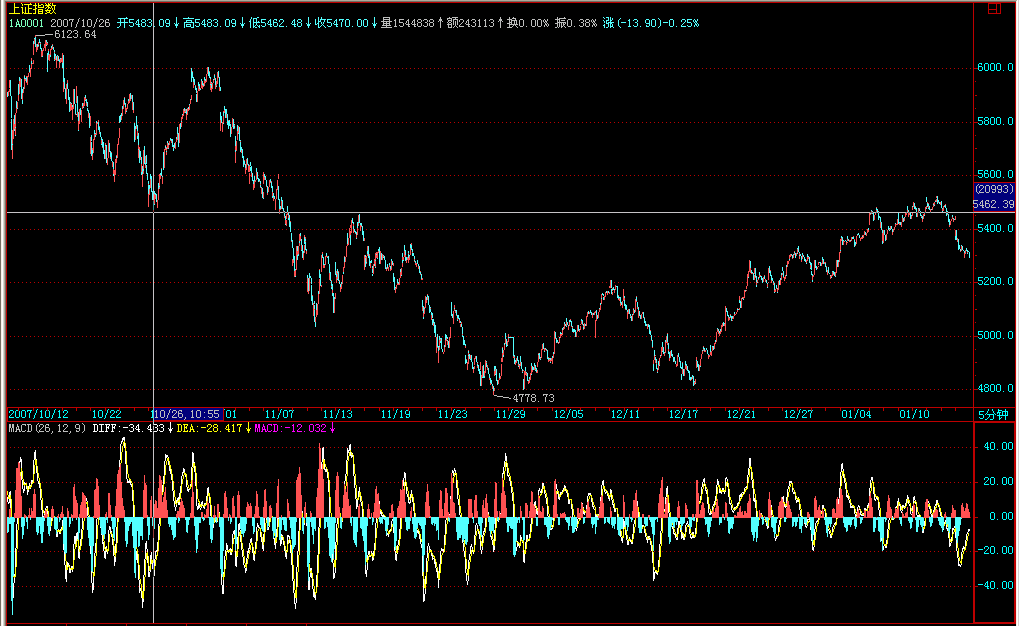Click the blue 5462.39 crosshair price tag

point(994,203)
